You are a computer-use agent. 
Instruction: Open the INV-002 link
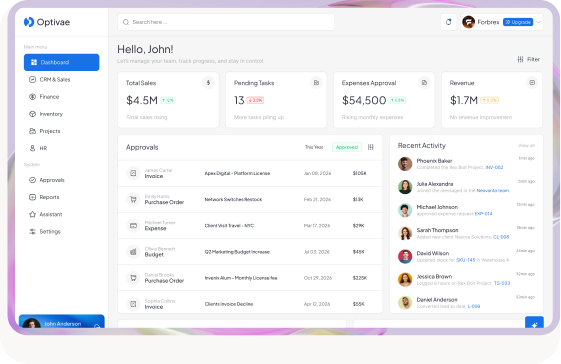[494, 167]
